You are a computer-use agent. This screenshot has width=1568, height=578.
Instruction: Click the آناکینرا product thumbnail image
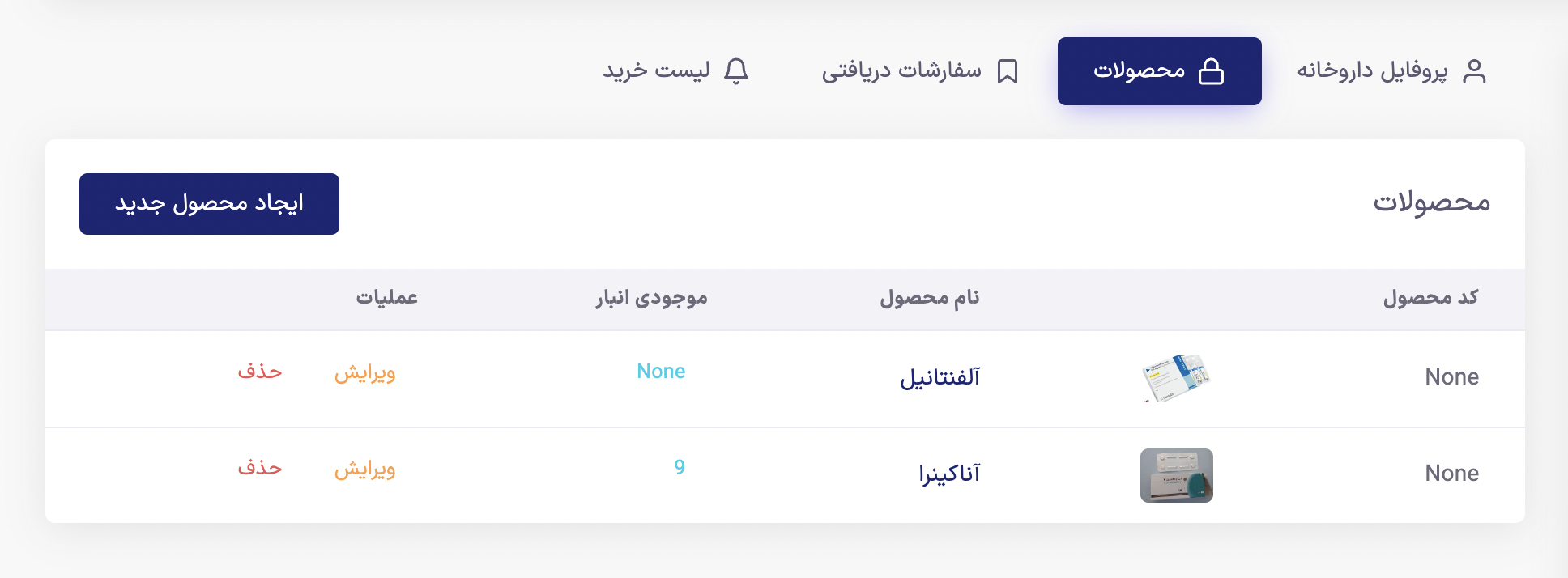tap(1176, 475)
